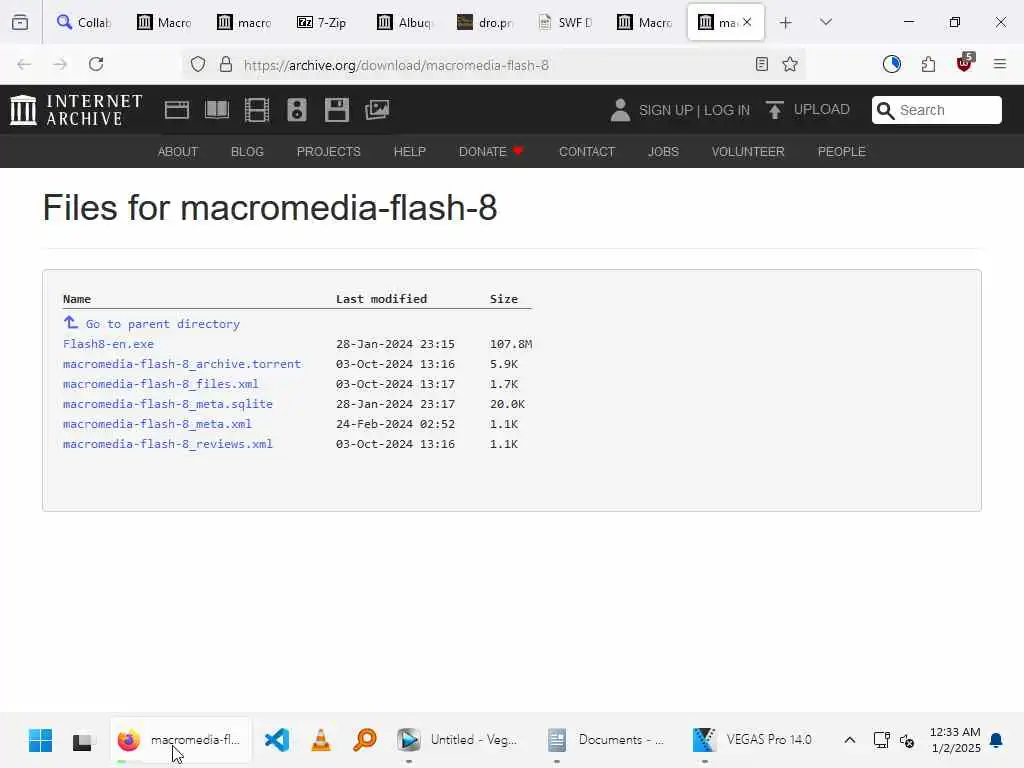
Task: Click the taskbar clock and date
Action: click(955, 740)
